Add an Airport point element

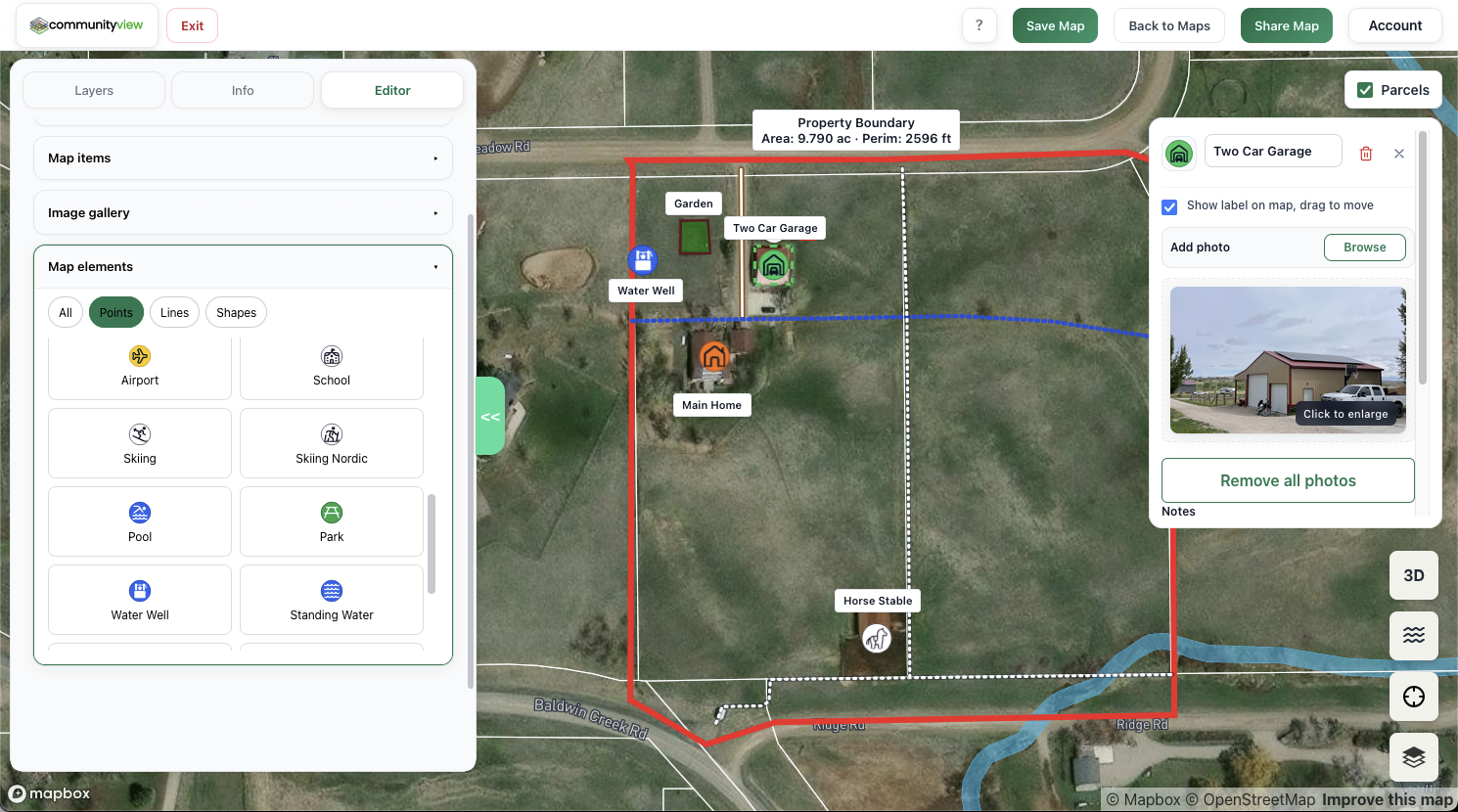[x=140, y=367]
